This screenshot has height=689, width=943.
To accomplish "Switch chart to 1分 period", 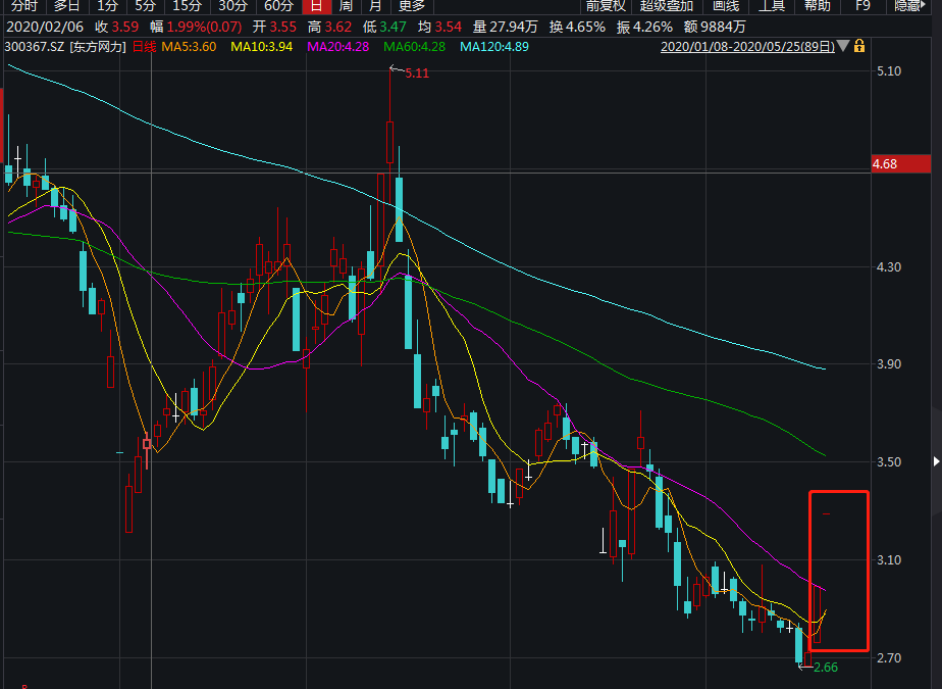I will (108, 5).
